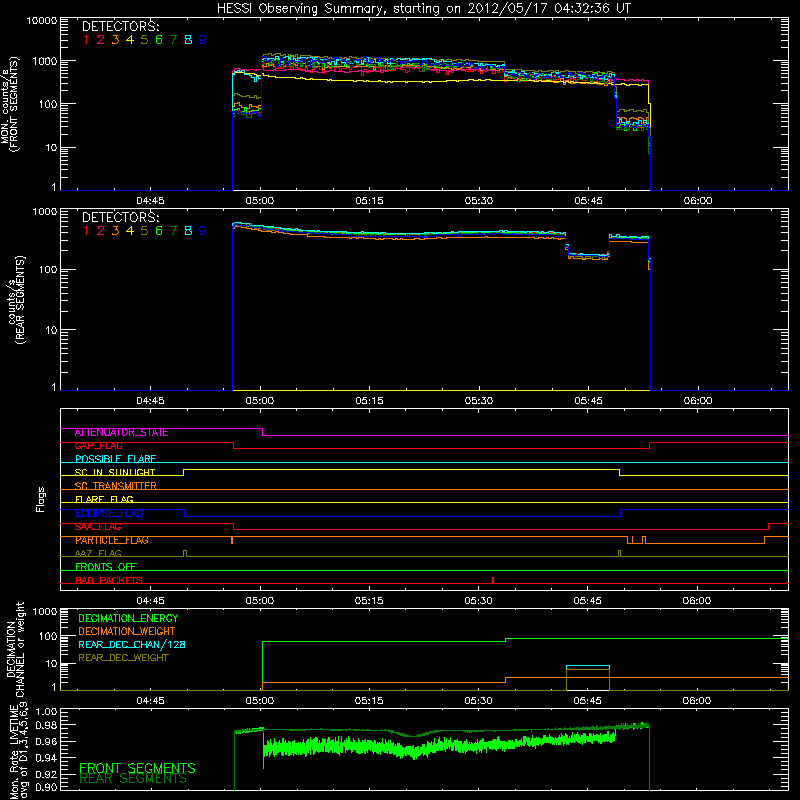The image size is (800, 800).
Task: Click the Flags y-axis title
Action: click(41, 499)
